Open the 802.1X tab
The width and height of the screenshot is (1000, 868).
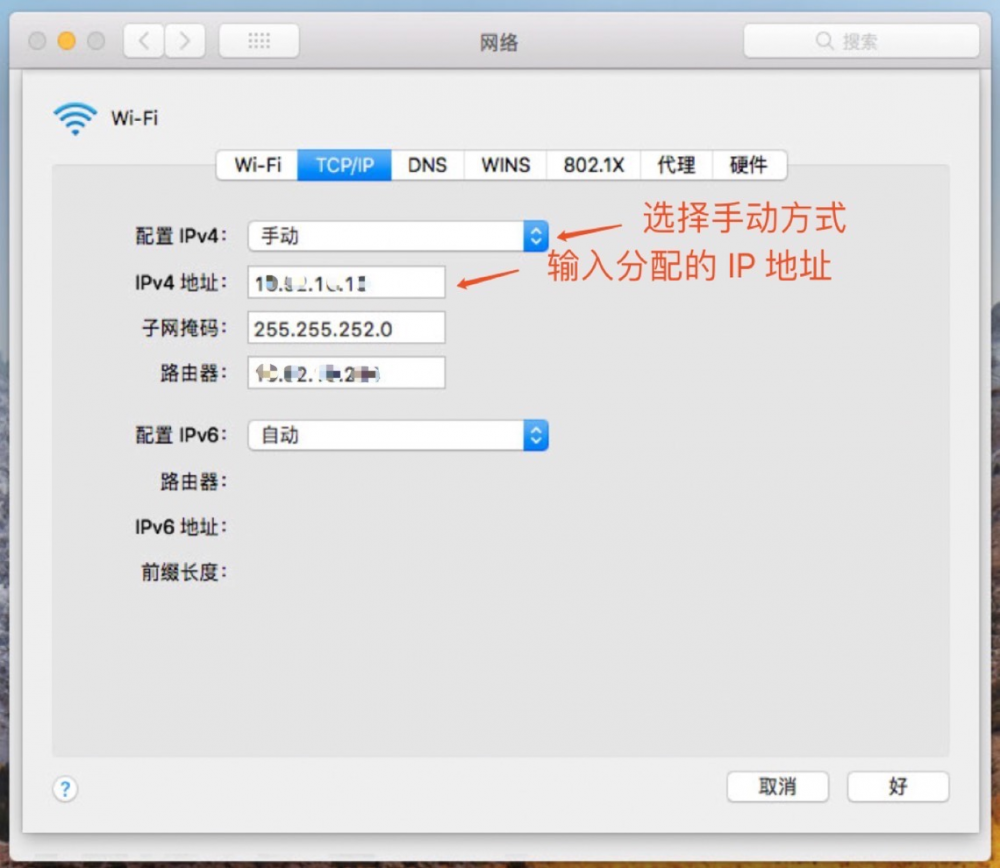click(593, 165)
